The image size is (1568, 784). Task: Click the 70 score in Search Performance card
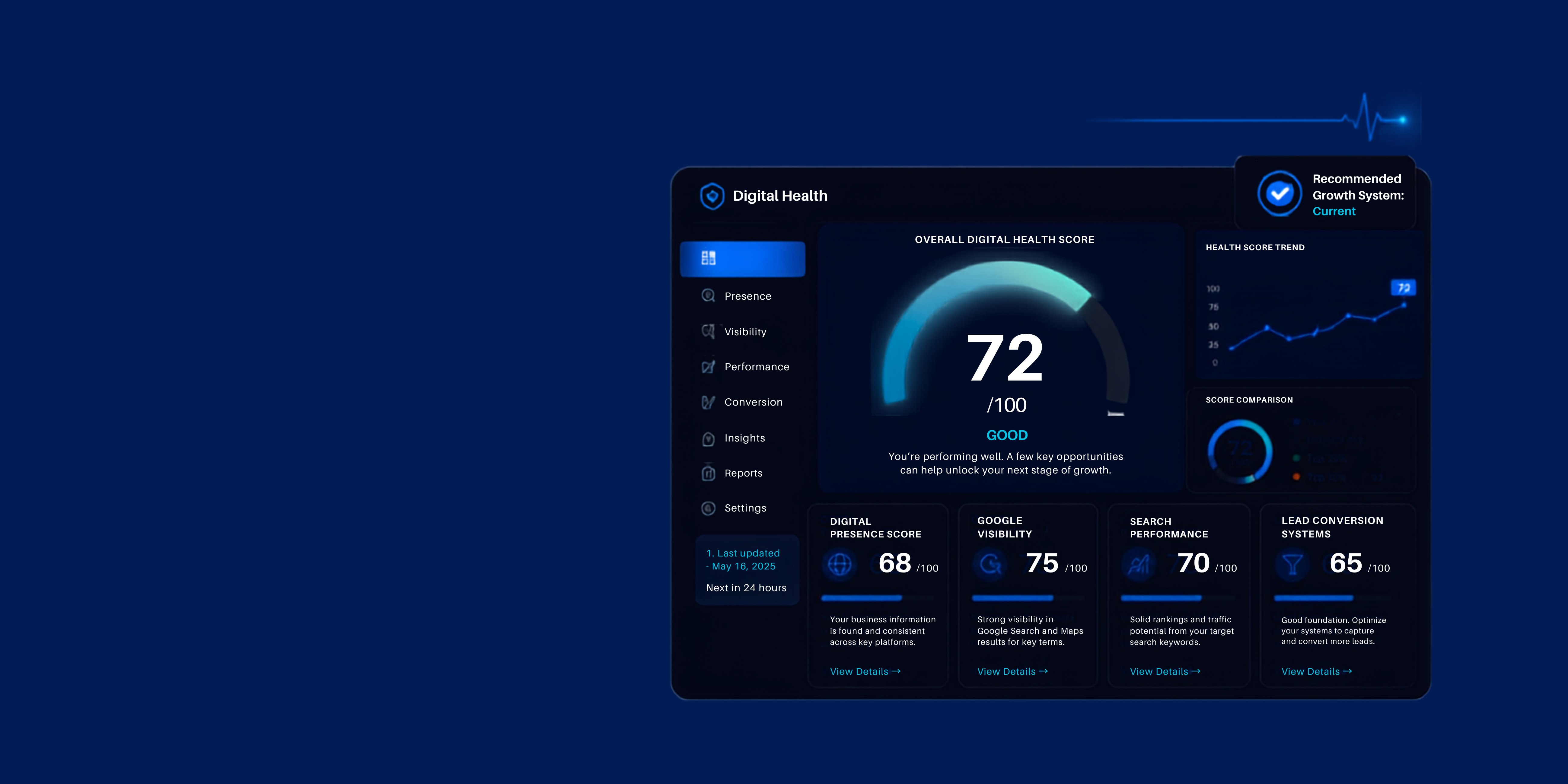tap(1193, 563)
